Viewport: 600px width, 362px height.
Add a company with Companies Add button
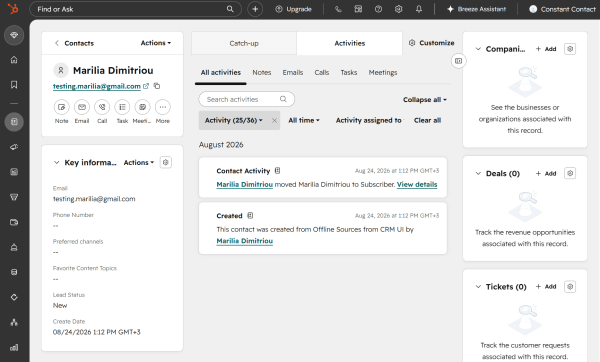(x=546, y=49)
